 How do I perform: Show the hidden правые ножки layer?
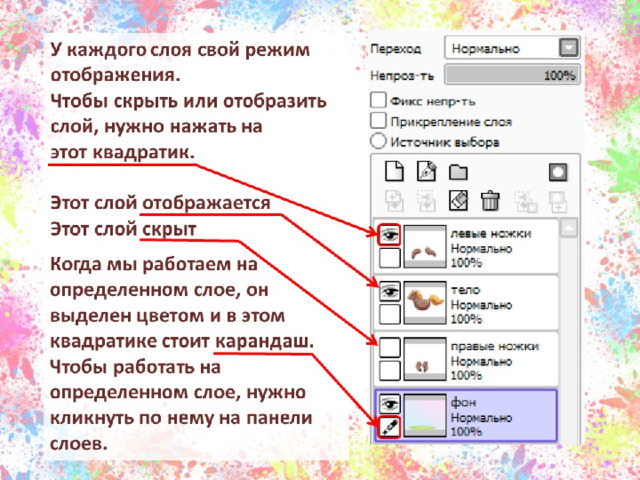[389, 348]
